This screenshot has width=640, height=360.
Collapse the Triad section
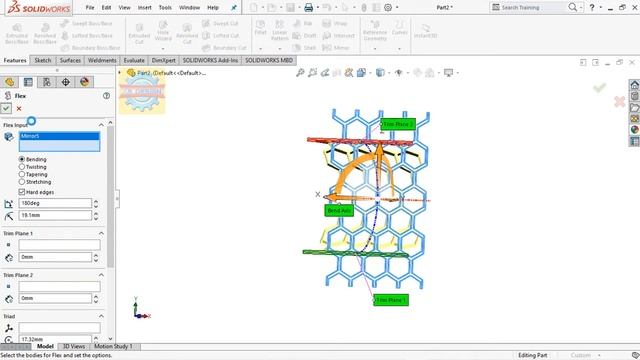click(101, 316)
